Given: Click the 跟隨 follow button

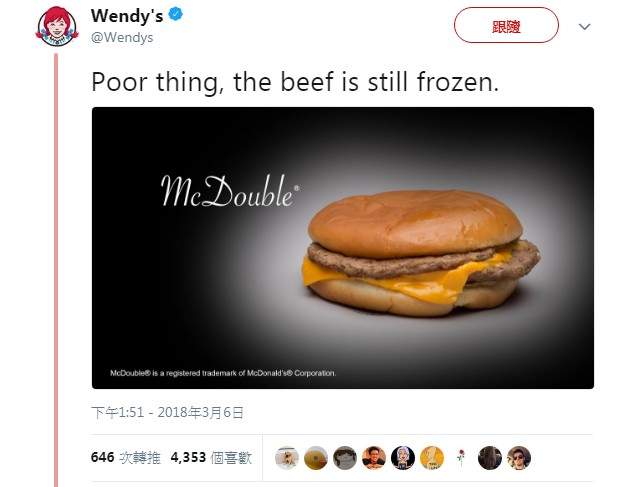Looking at the screenshot, I should (x=506, y=25).
